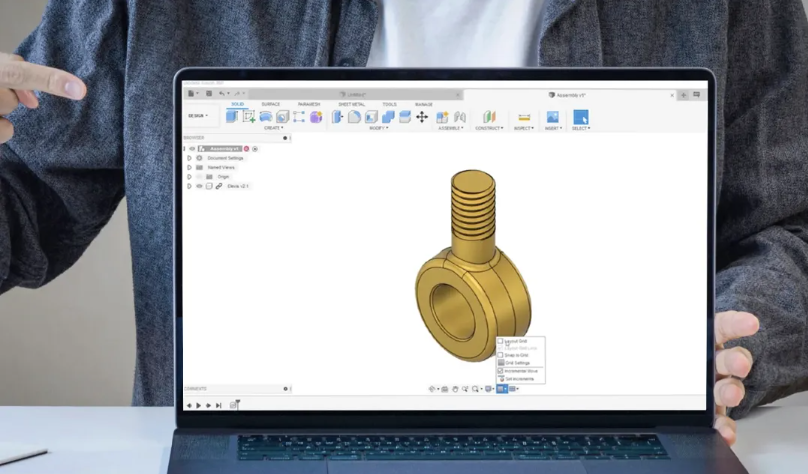Select the Fillet tool
808x474 pixels.
pyautogui.click(x=354, y=117)
